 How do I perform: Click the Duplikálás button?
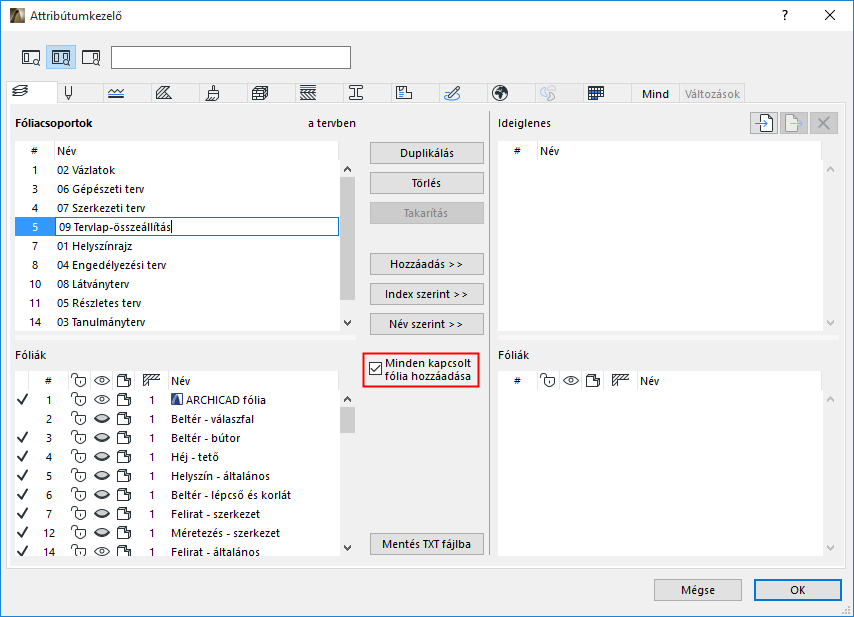pos(426,153)
